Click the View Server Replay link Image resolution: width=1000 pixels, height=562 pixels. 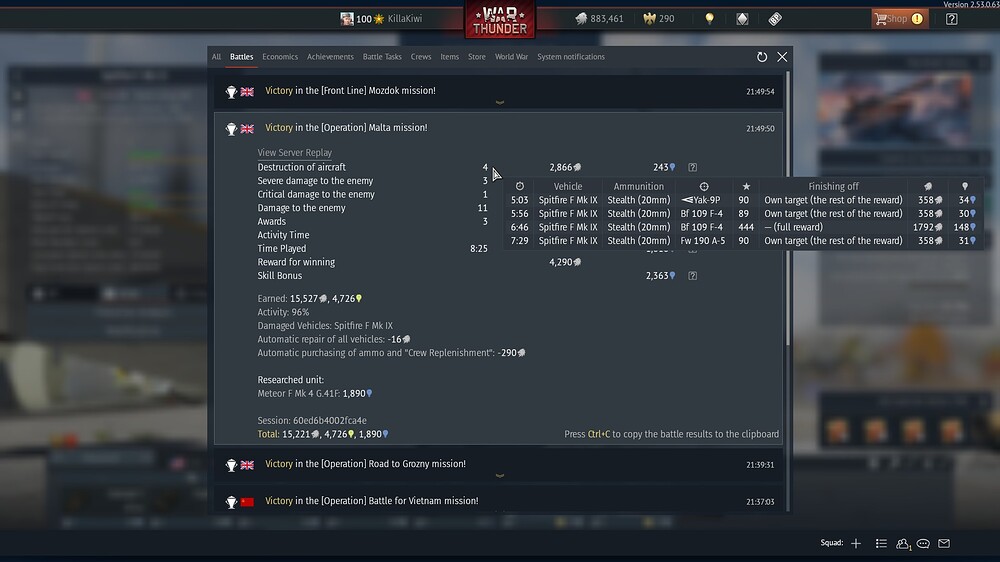click(x=295, y=152)
